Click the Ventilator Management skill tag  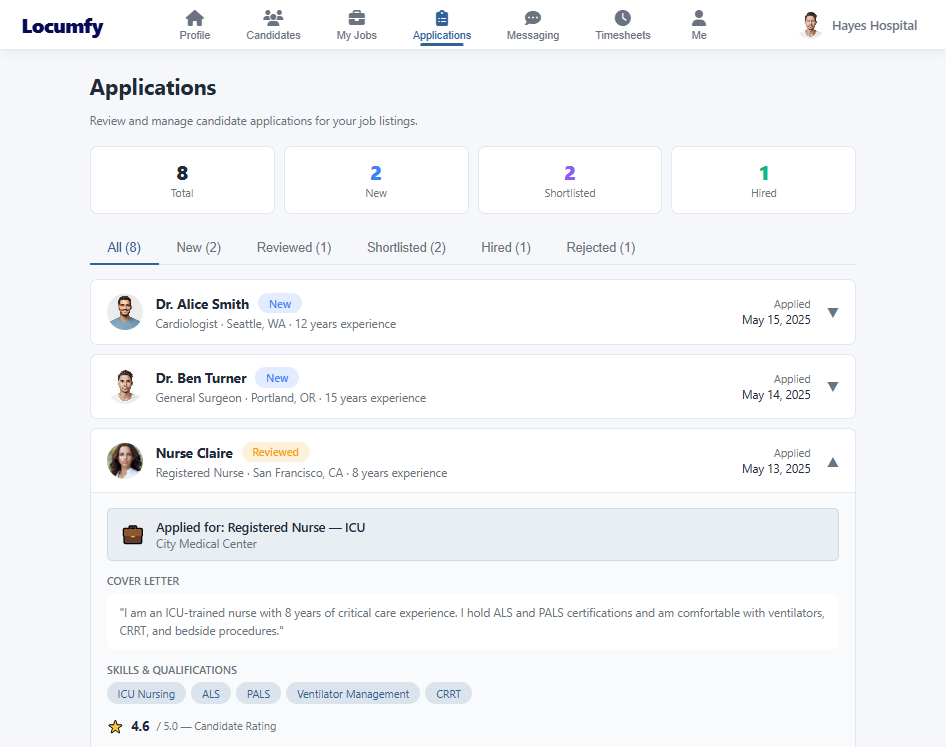[x=353, y=694]
